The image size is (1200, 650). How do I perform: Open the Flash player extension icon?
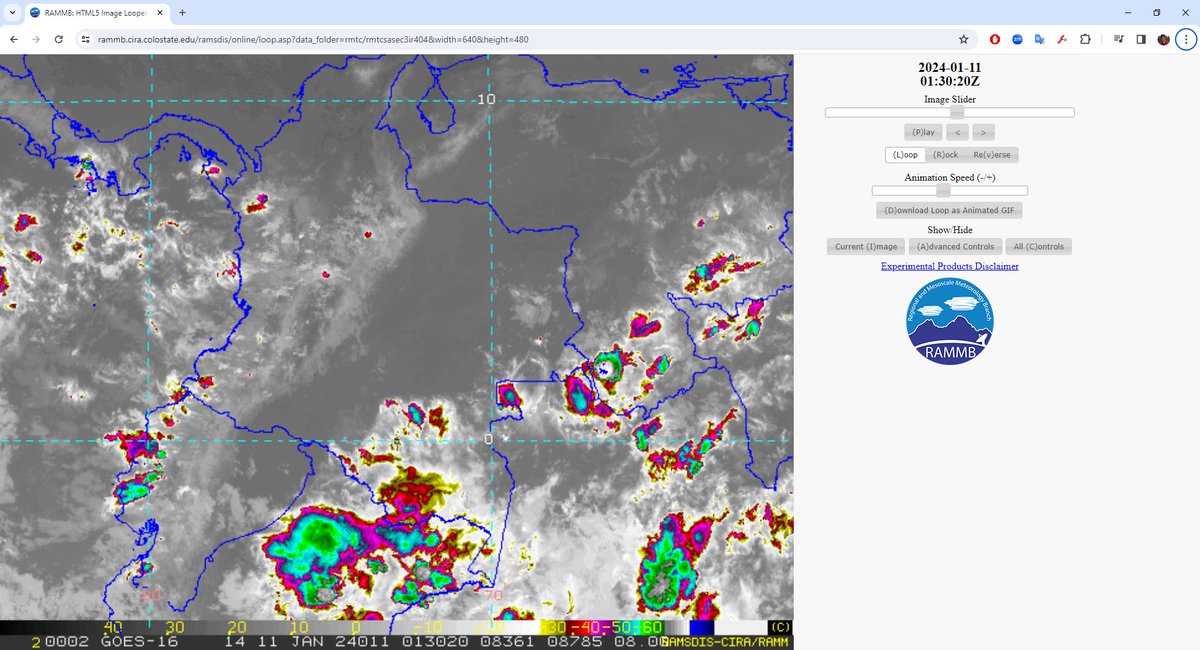click(1061, 39)
